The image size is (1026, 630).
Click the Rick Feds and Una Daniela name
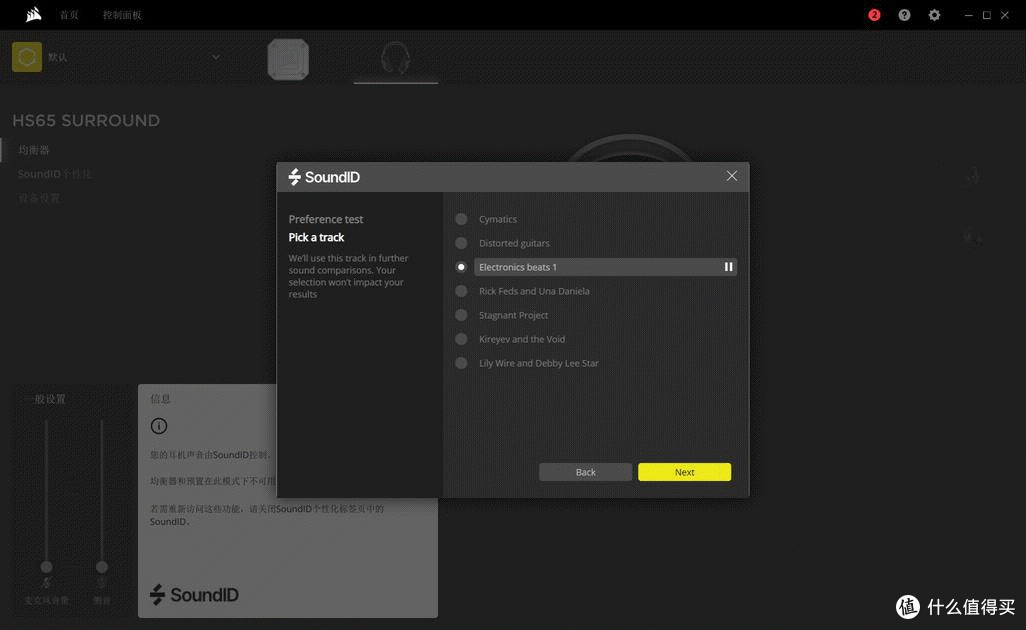534,291
